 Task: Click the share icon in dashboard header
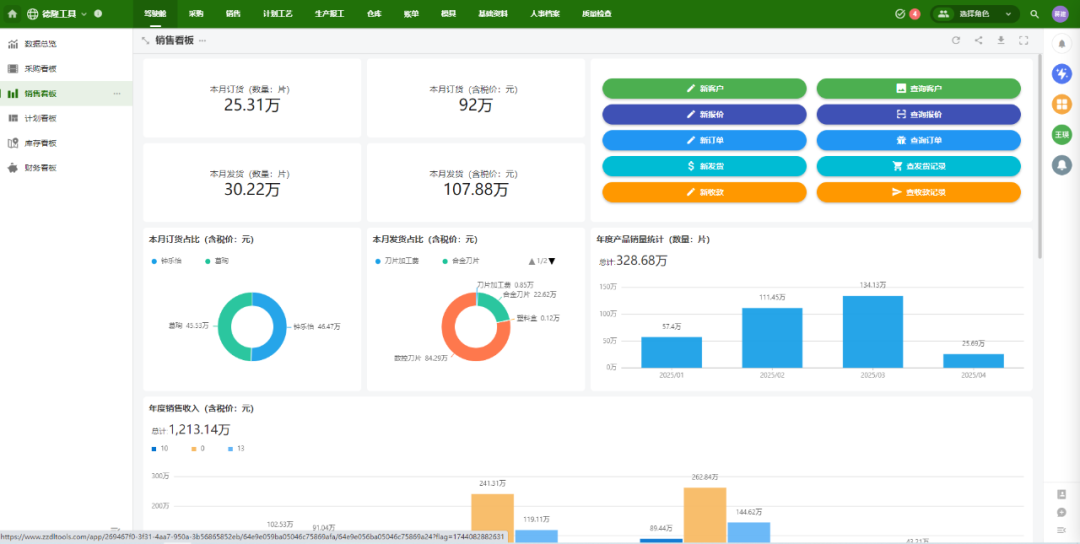[978, 40]
